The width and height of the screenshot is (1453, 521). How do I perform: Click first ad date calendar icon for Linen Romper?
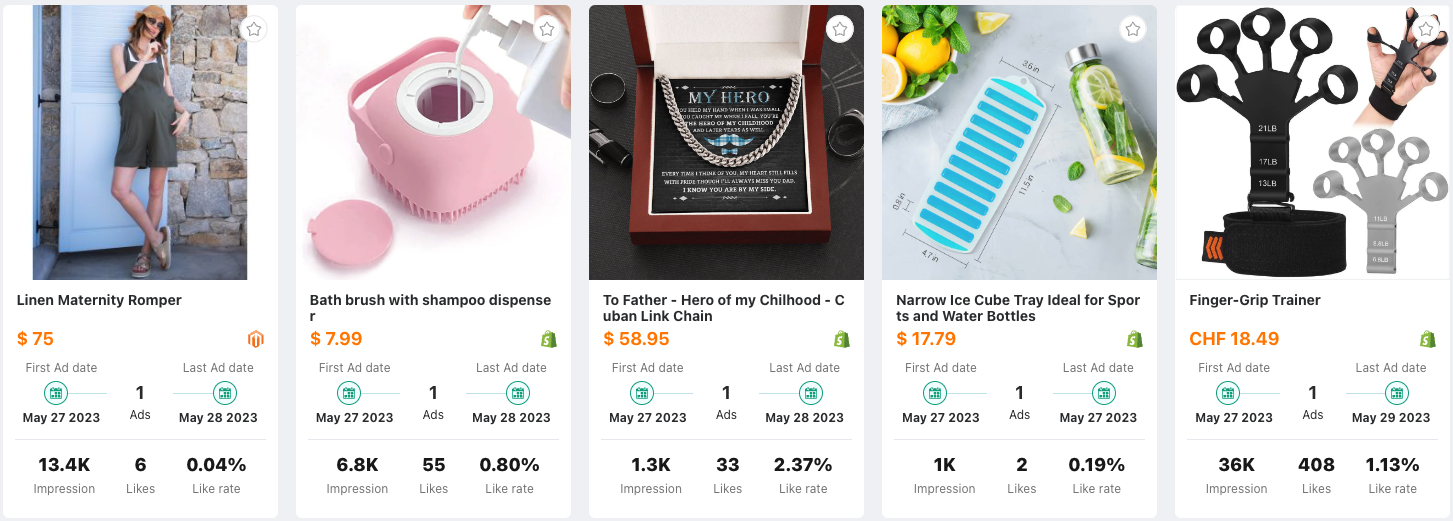click(x=56, y=393)
